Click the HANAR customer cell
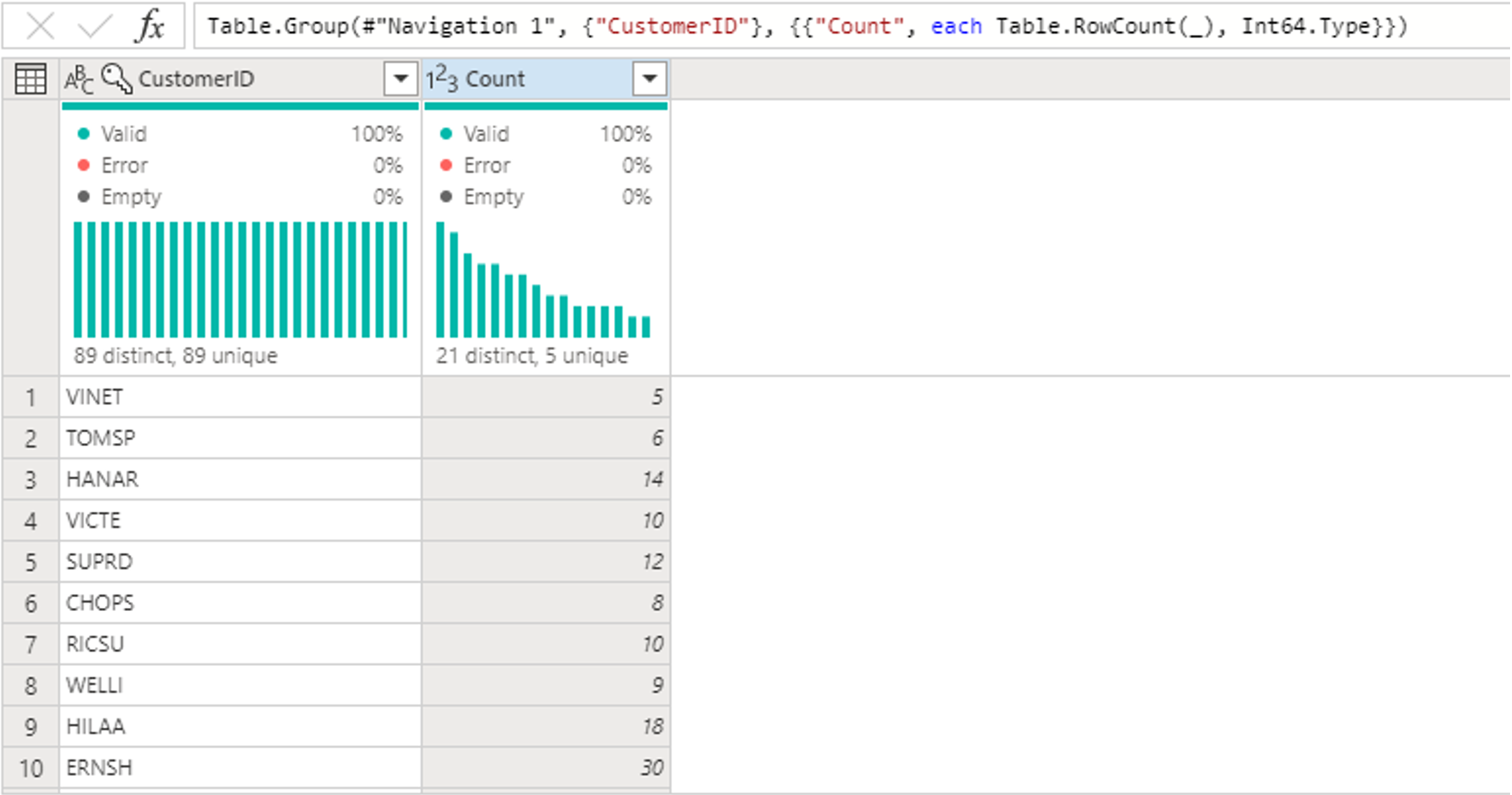Image resolution: width=1512 pixels, height=795 pixels. (240, 479)
